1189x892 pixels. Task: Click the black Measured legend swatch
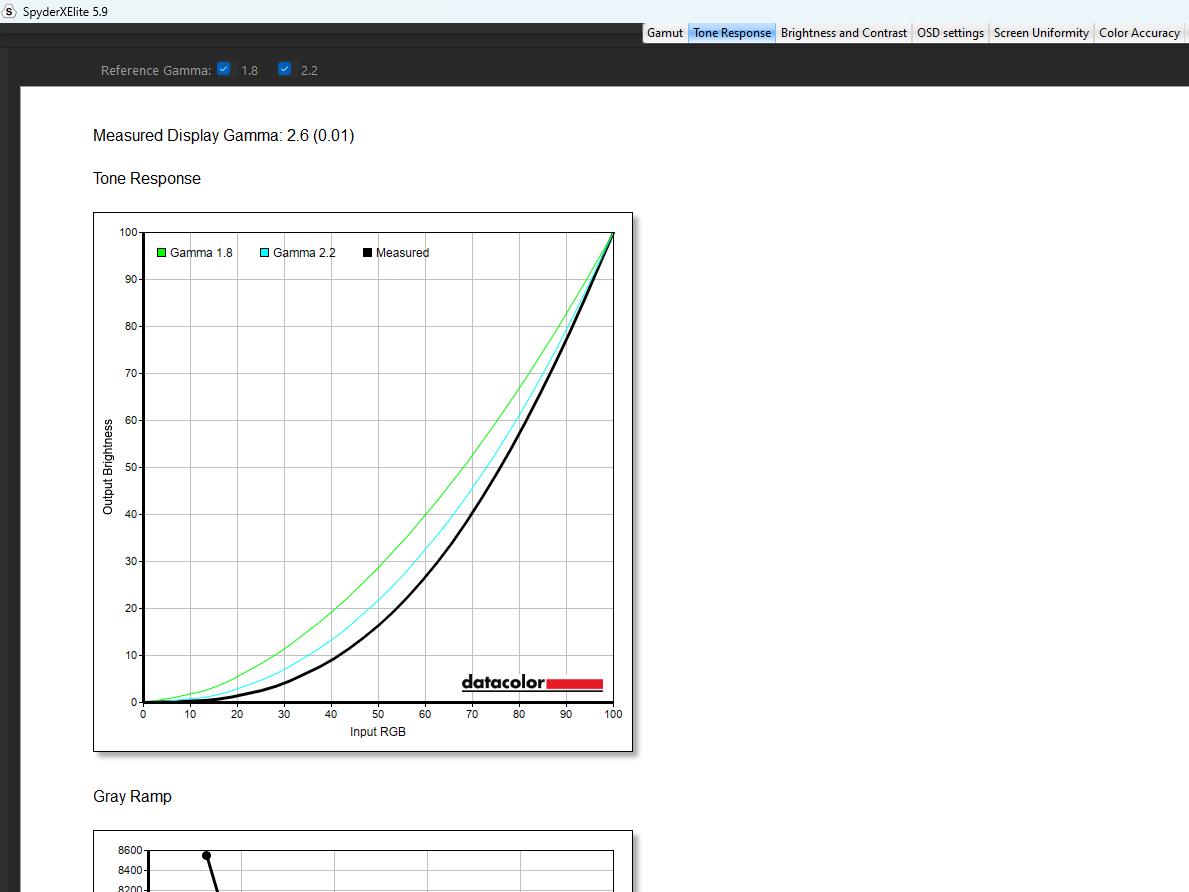(x=368, y=253)
